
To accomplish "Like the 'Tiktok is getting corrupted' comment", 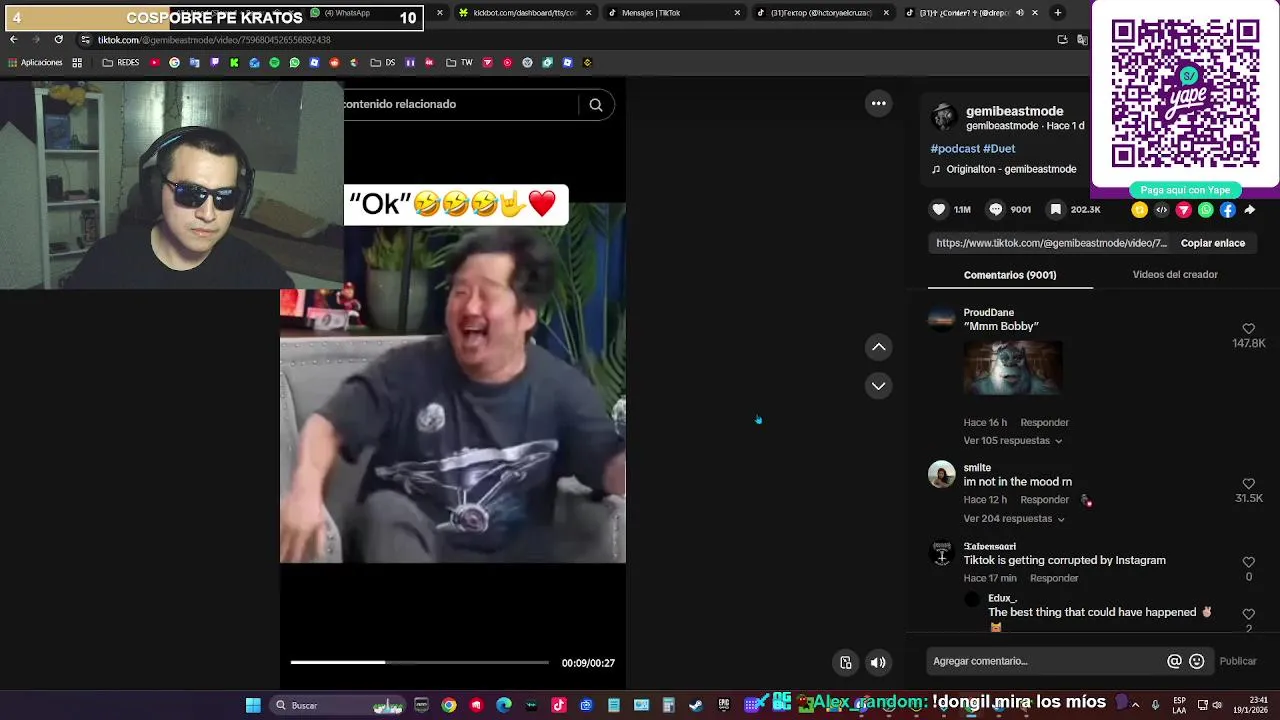I will point(1248,562).
